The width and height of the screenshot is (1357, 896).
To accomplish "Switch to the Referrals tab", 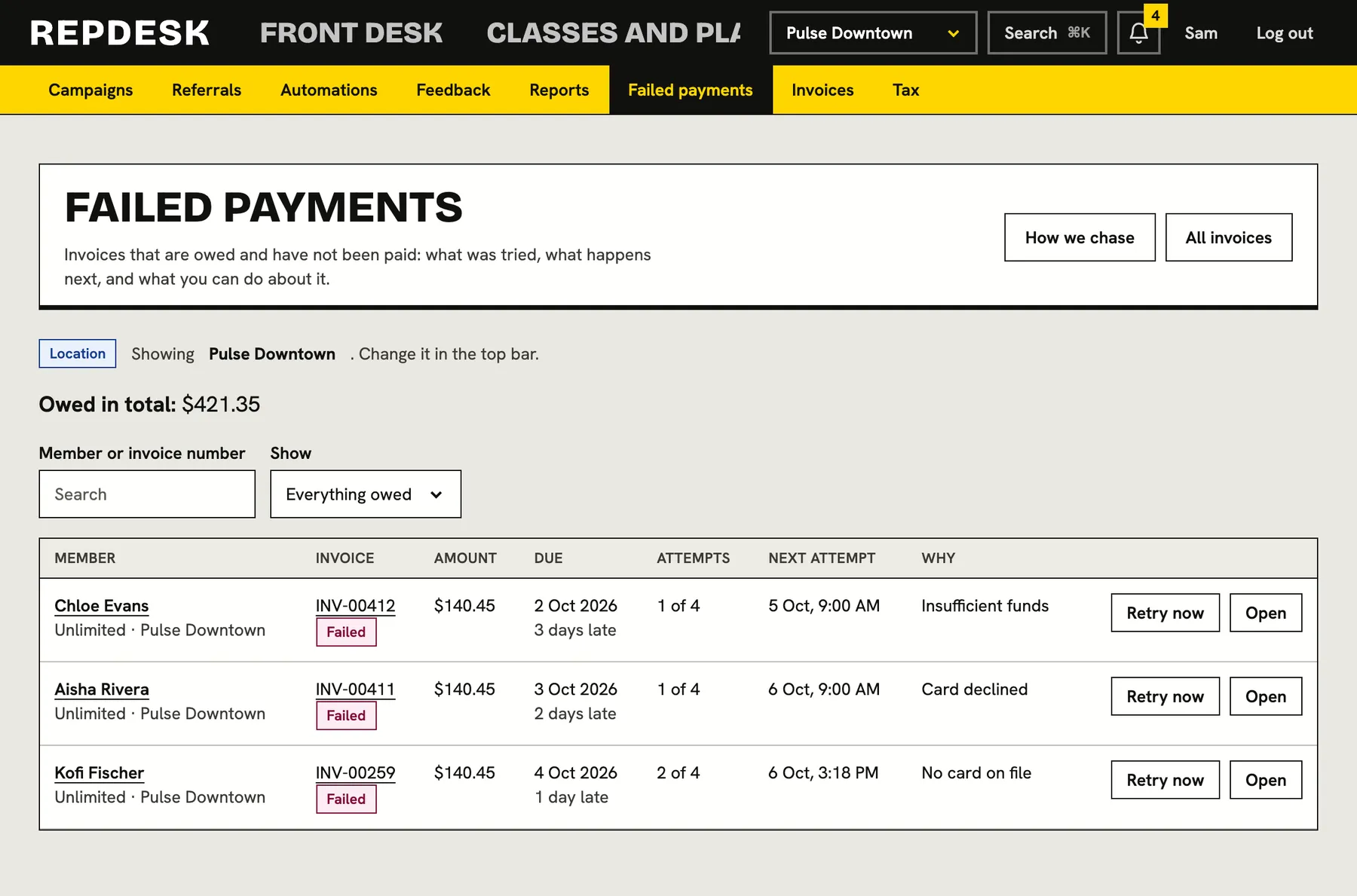I will 207,90.
